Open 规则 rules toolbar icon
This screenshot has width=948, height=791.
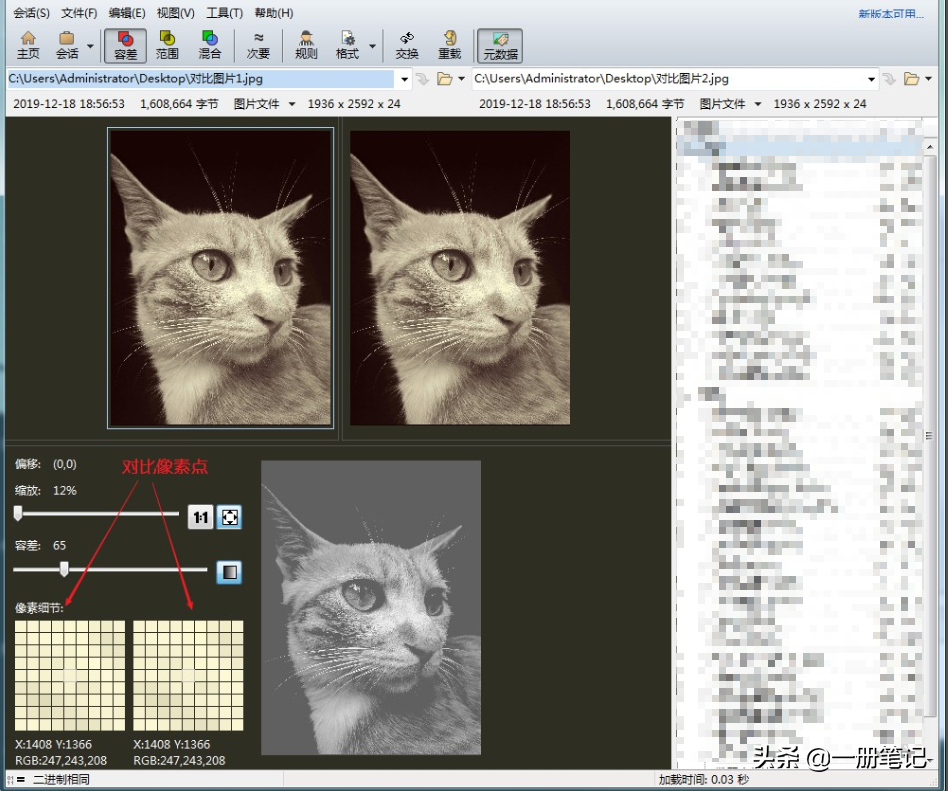click(x=306, y=45)
